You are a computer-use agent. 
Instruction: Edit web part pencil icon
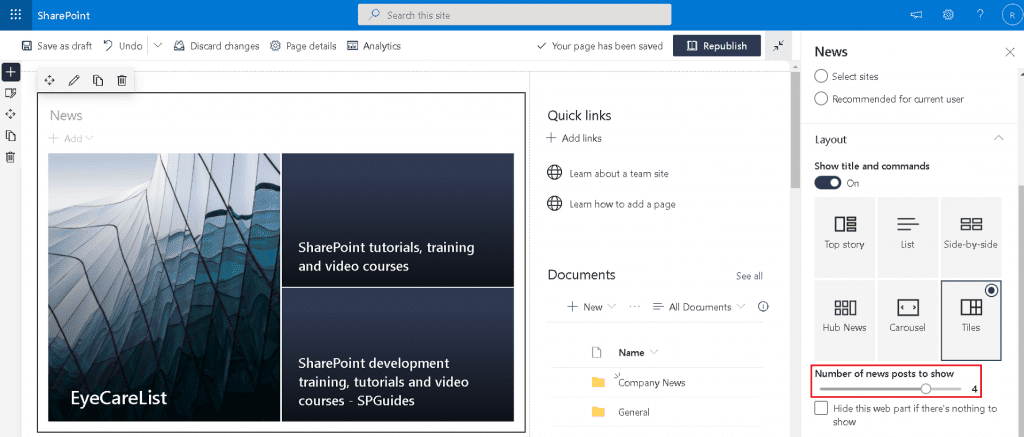point(74,80)
